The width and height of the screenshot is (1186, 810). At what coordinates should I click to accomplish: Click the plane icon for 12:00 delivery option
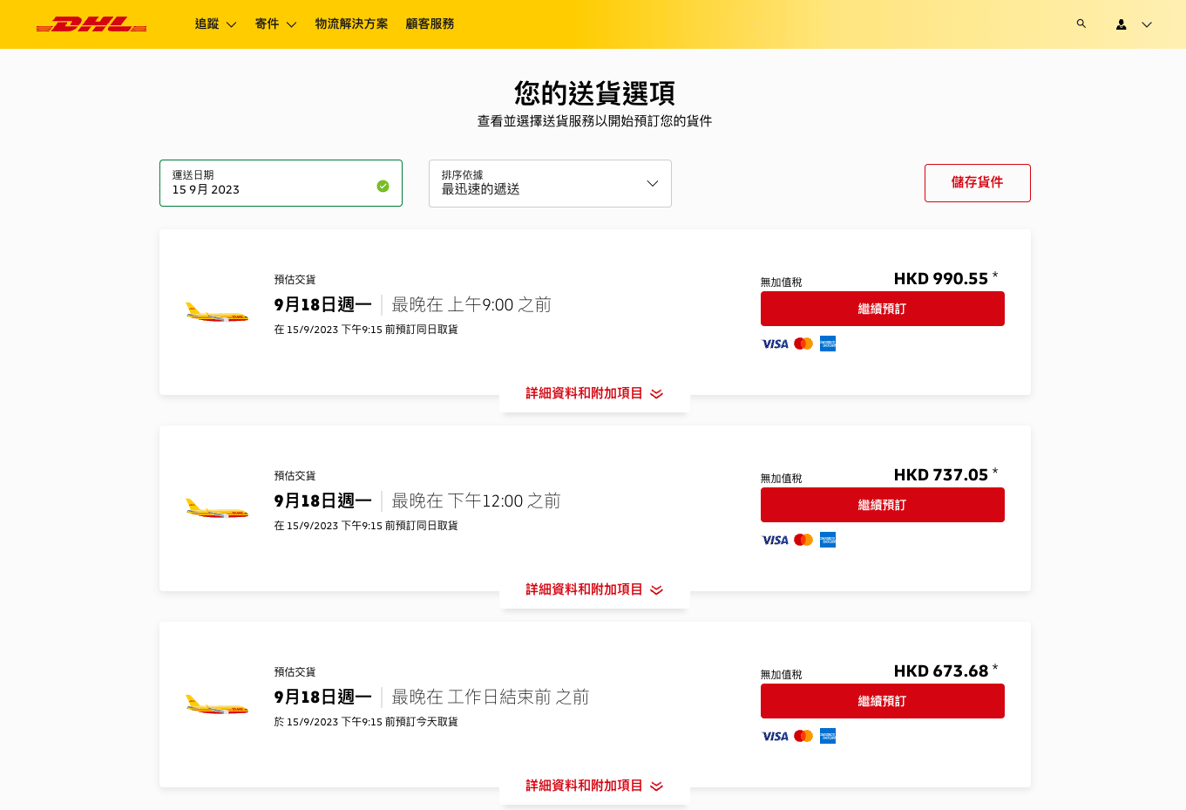pos(217,509)
